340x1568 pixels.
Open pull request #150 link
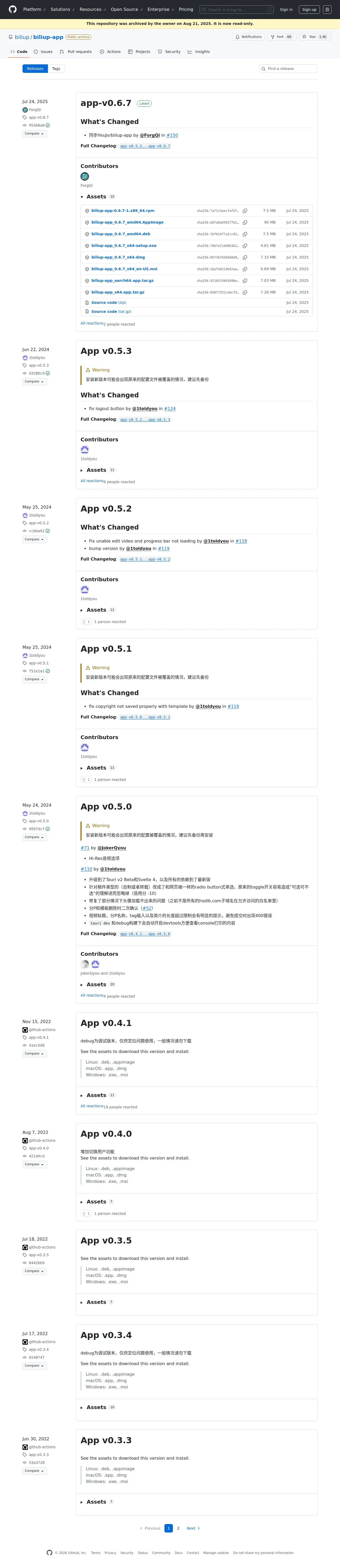[172, 135]
